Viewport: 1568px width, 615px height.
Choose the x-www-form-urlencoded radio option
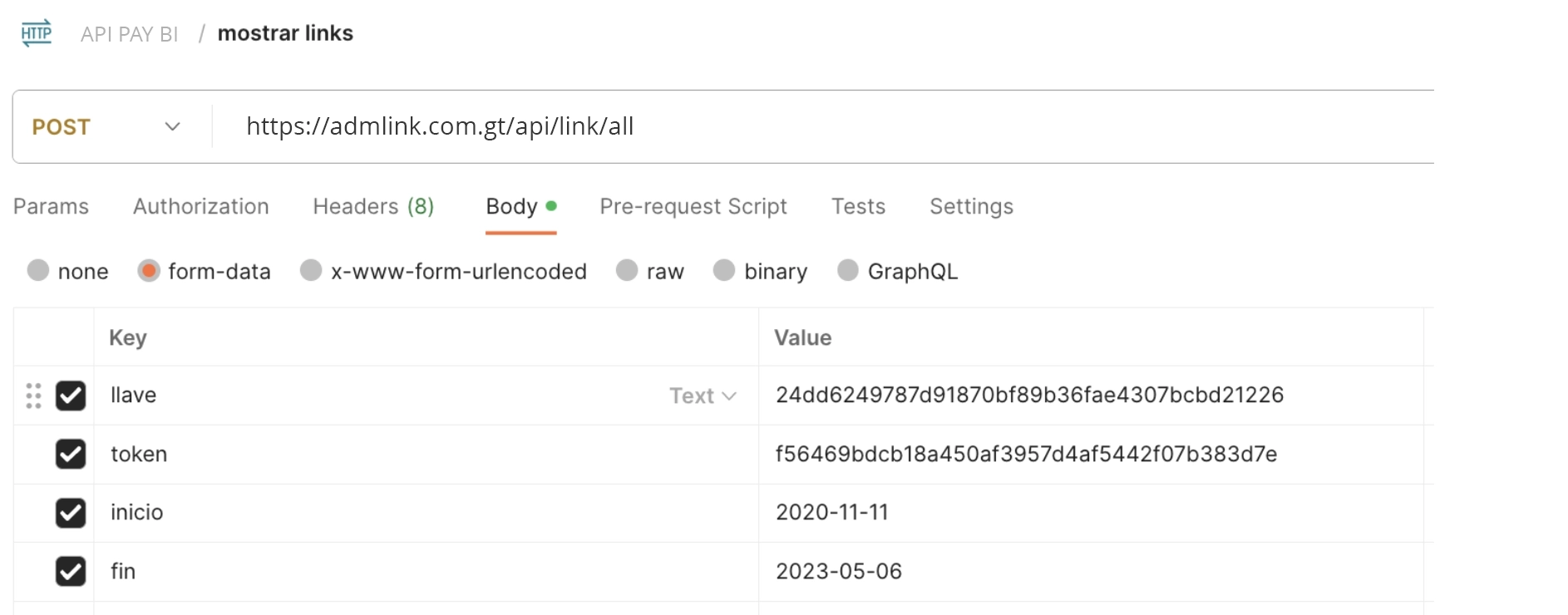[x=311, y=270]
